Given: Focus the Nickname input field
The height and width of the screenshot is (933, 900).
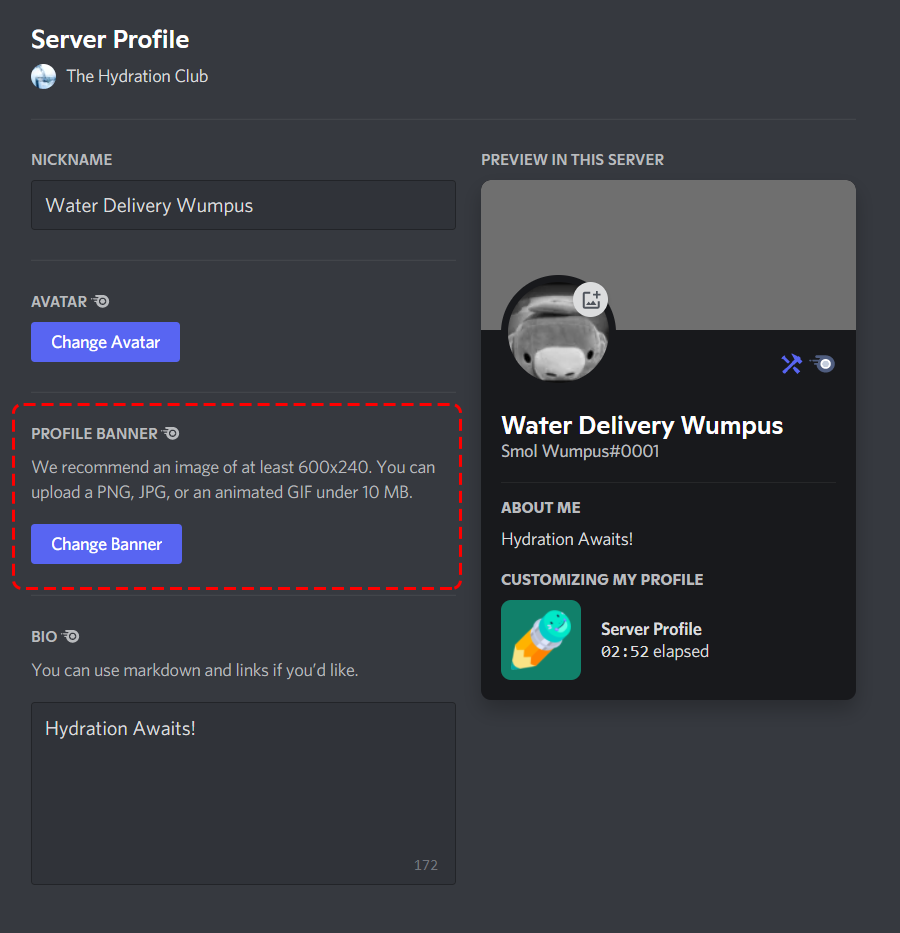Looking at the screenshot, I should 243,205.
